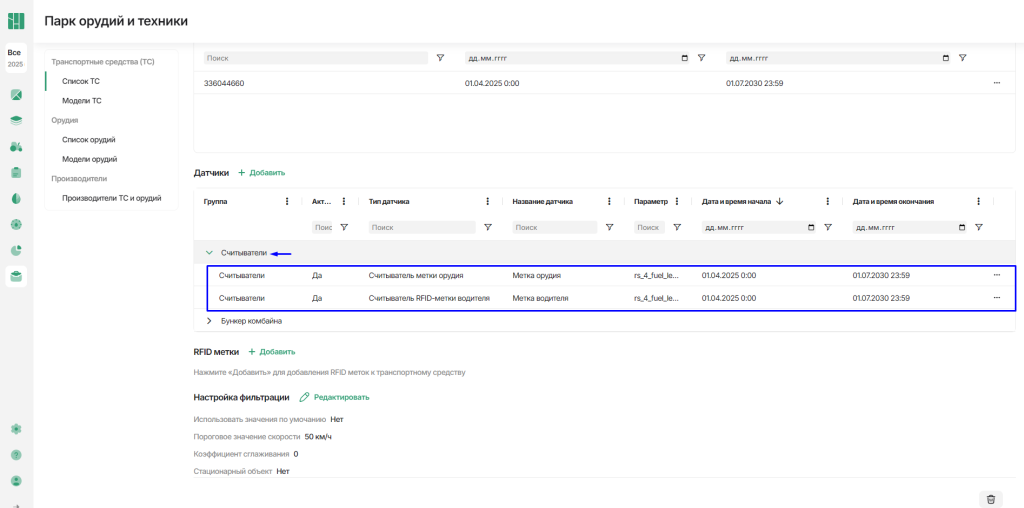This screenshot has width=1024, height=508.
Task: Open the three-dot menu for Метка водителя row
Action: point(996,298)
